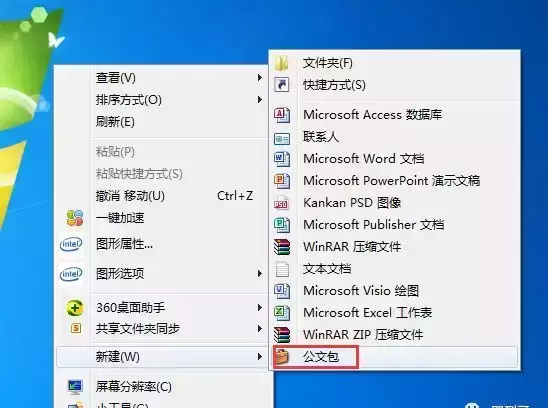Image resolution: width=548 pixels, height=408 pixels.
Task: Select 快捷方式(S) to create shortcut
Action: tap(334, 85)
